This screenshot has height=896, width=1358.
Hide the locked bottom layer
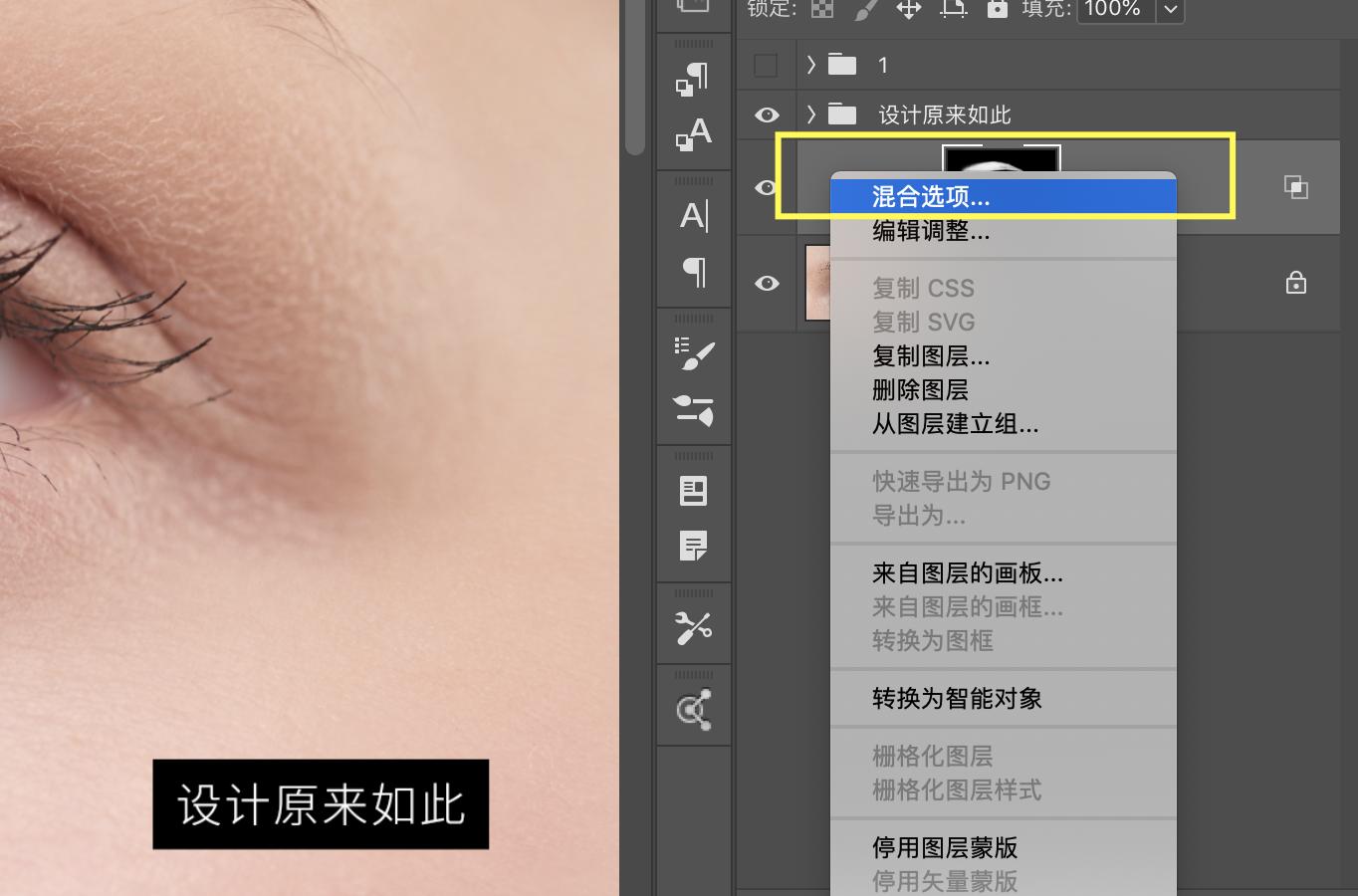pos(767,283)
